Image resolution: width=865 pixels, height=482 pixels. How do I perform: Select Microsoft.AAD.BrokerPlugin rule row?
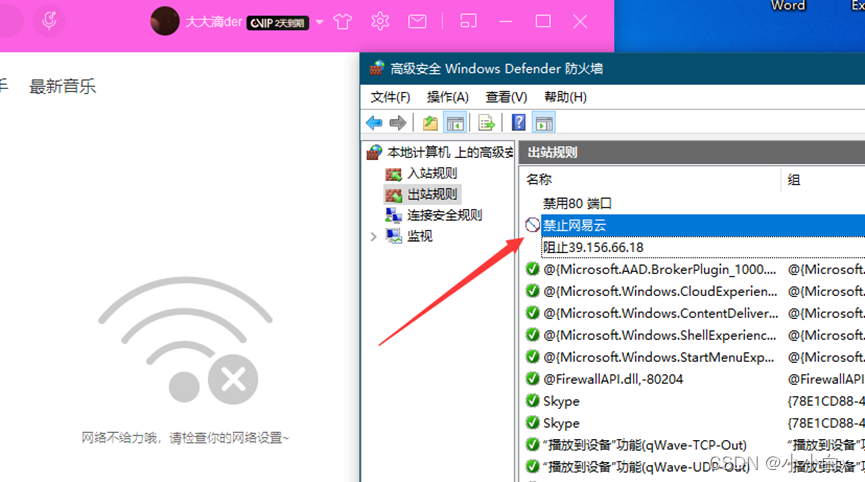coord(694,269)
